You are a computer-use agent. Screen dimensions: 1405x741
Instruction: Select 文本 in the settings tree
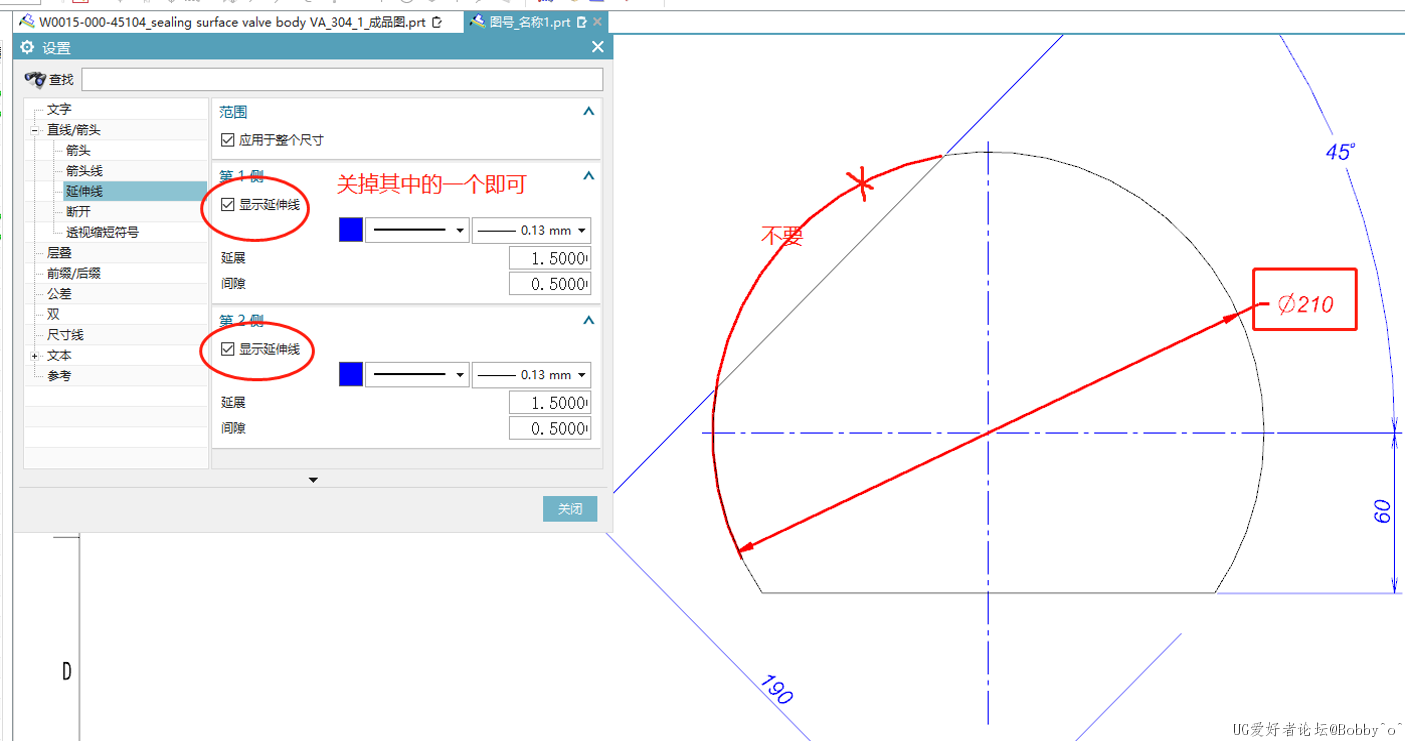pyautogui.click(x=59, y=355)
